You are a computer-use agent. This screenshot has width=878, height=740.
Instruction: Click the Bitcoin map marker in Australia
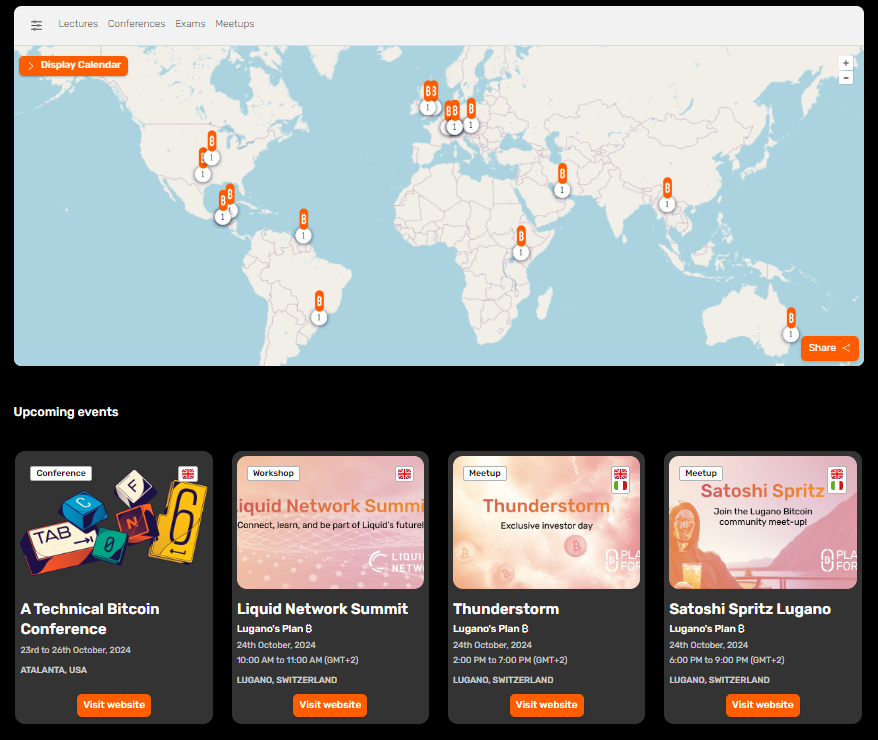(791, 318)
